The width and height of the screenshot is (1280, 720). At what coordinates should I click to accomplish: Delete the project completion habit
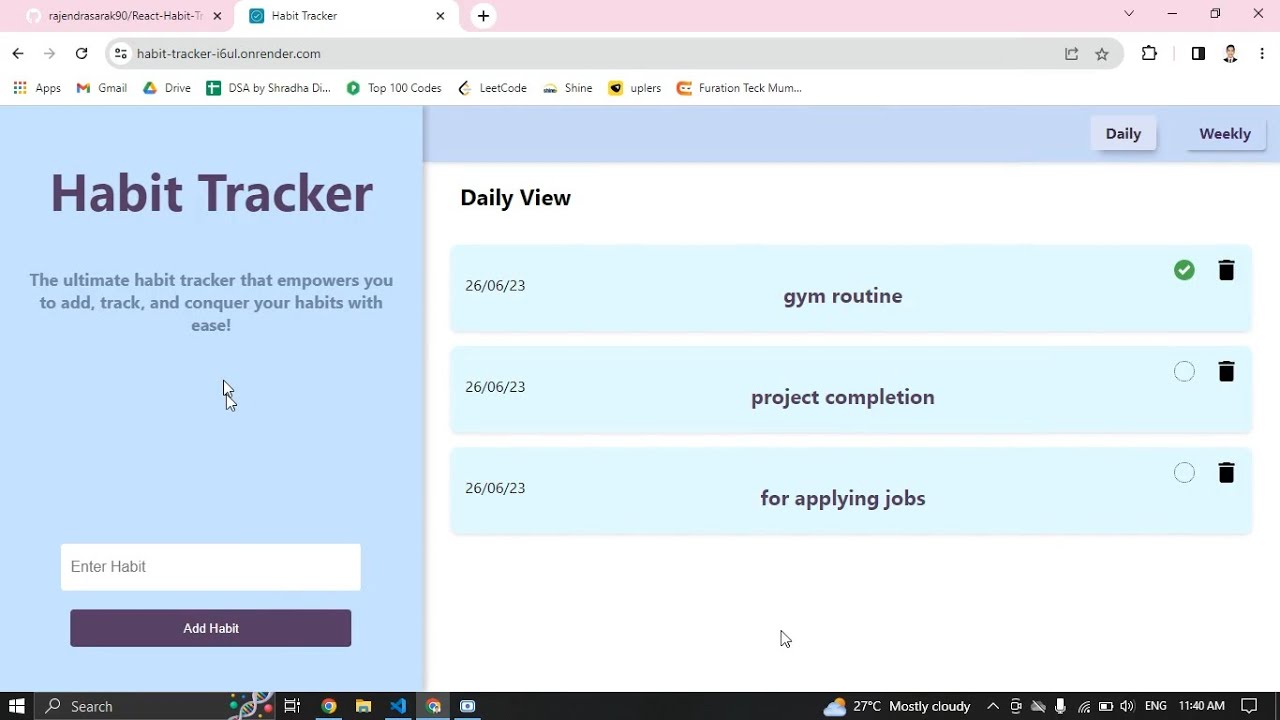point(1226,371)
